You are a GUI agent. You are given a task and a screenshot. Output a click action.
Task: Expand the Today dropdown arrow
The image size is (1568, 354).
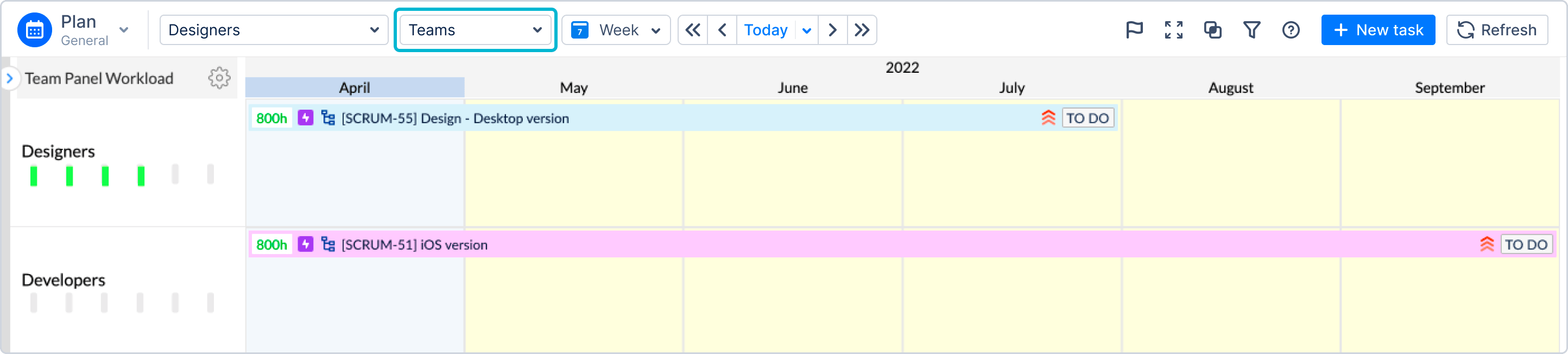806,30
